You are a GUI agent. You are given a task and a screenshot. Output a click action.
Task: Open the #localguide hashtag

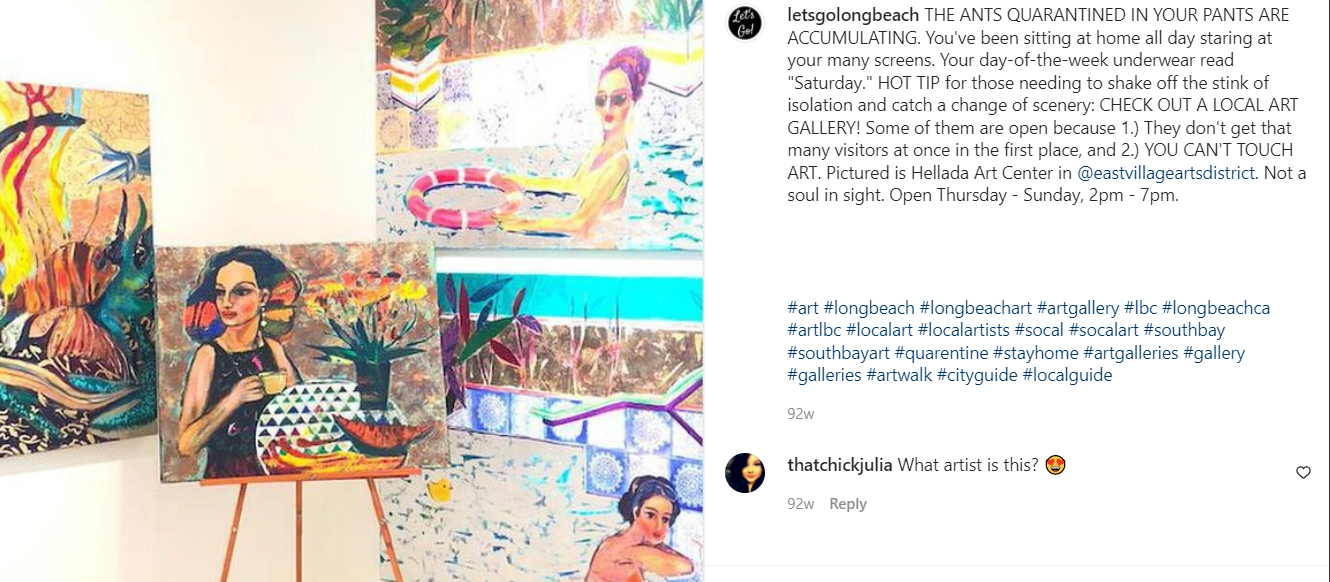coord(1067,375)
